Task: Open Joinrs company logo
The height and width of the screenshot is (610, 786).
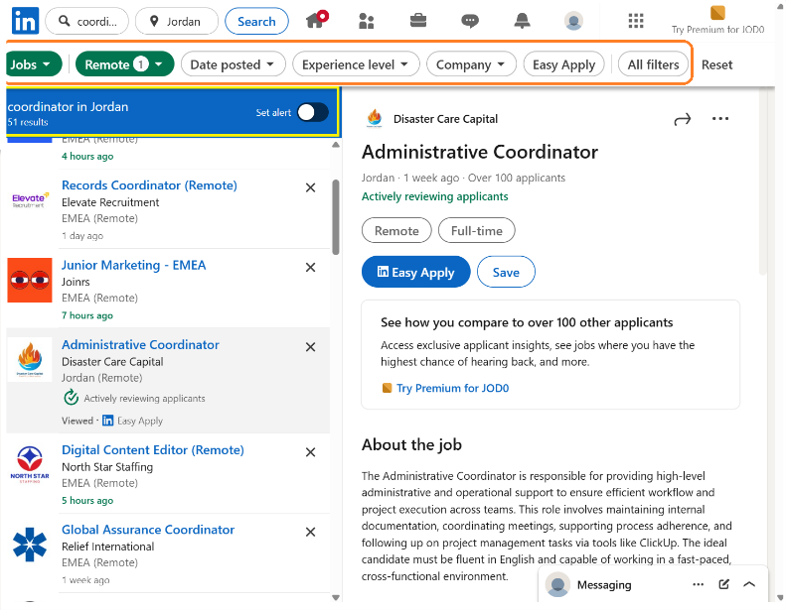Action: point(30,280)
